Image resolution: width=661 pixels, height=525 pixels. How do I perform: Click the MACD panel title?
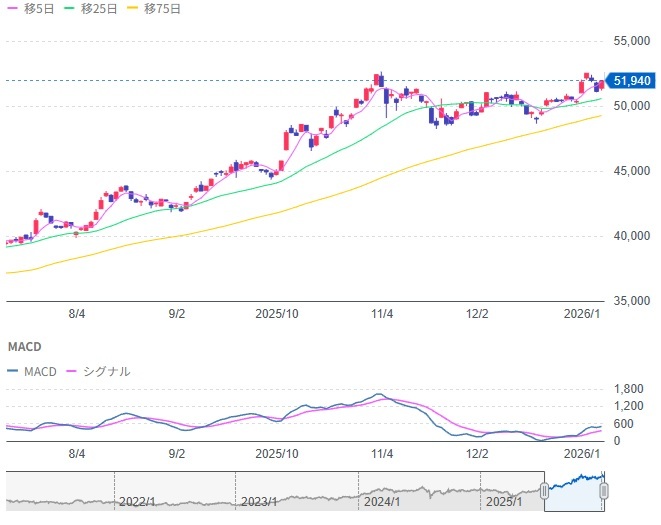(23, 347)
